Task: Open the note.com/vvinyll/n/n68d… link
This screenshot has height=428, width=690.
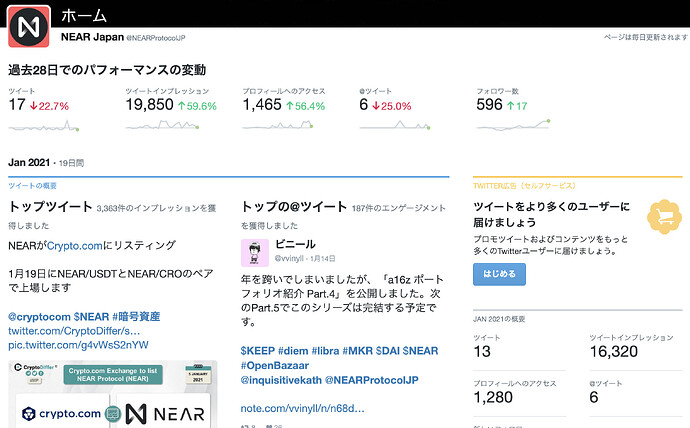Action: pos(302,408)
